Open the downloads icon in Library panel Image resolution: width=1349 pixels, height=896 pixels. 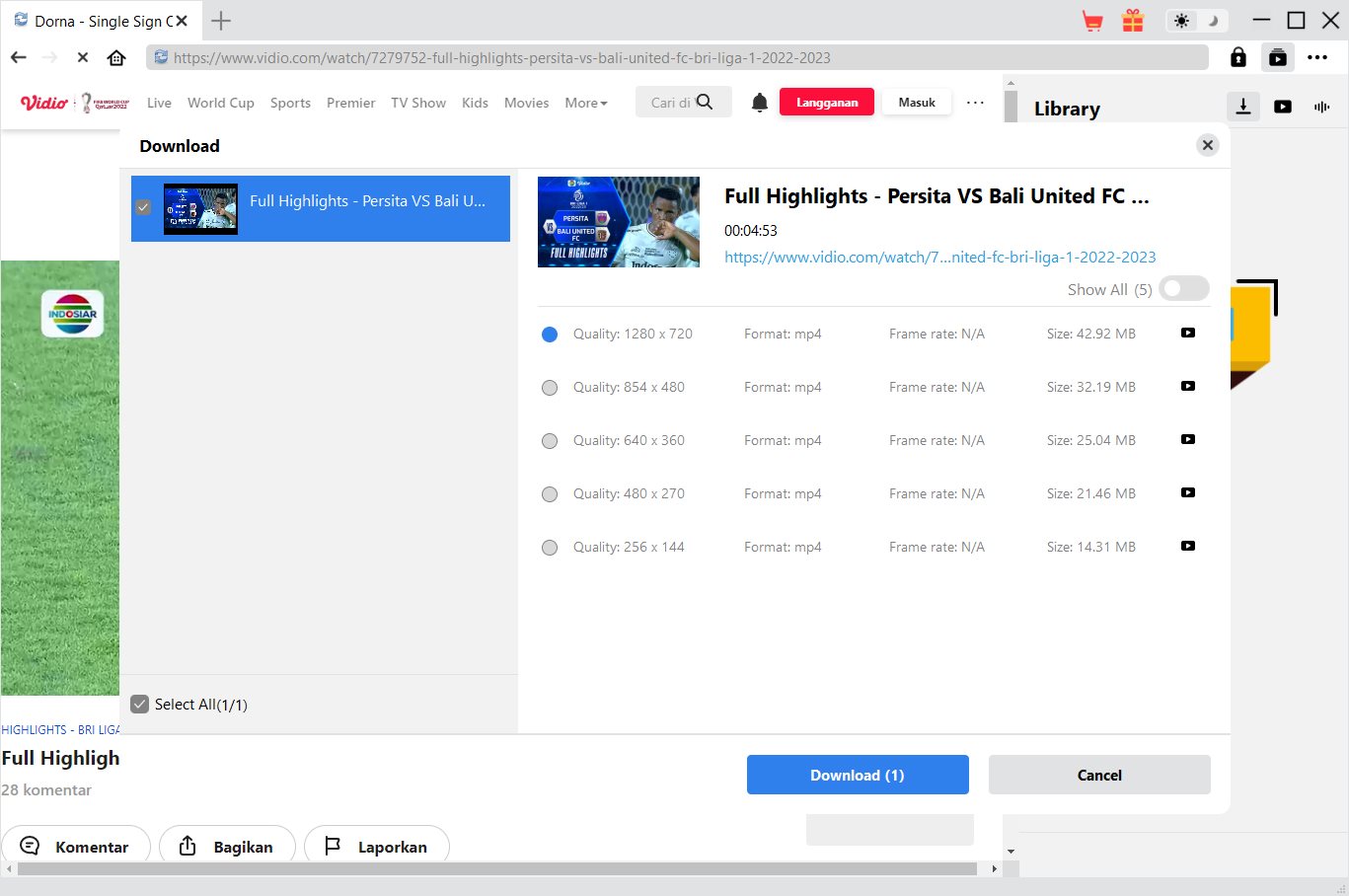click(x=1243, y=107)
